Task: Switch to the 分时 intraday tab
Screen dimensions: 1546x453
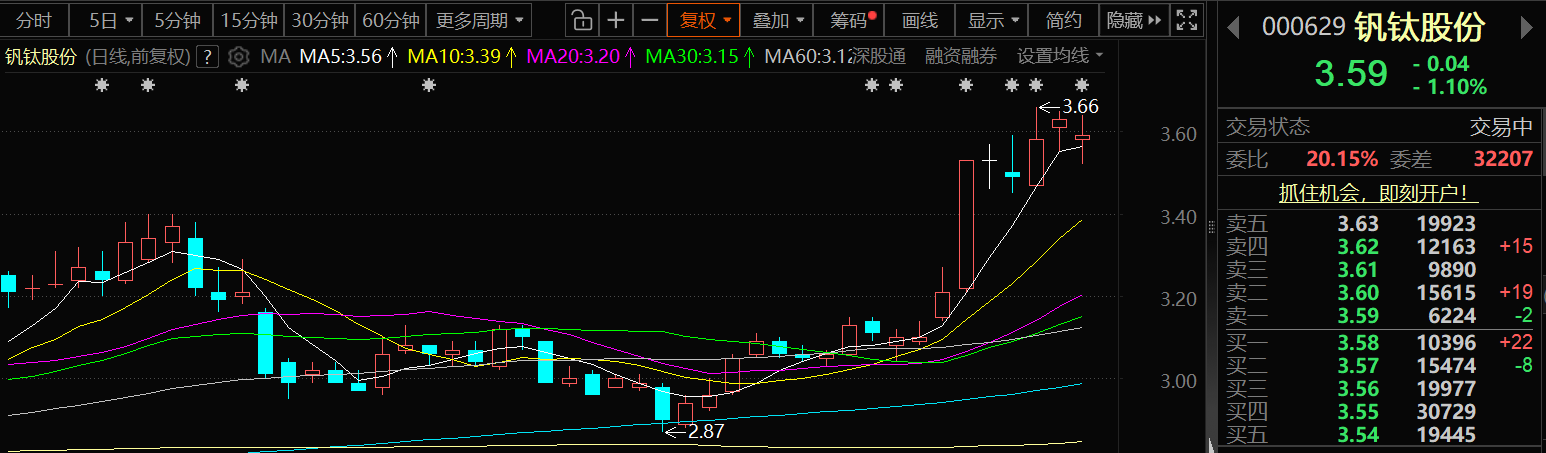Action: (x=34, y=20)
